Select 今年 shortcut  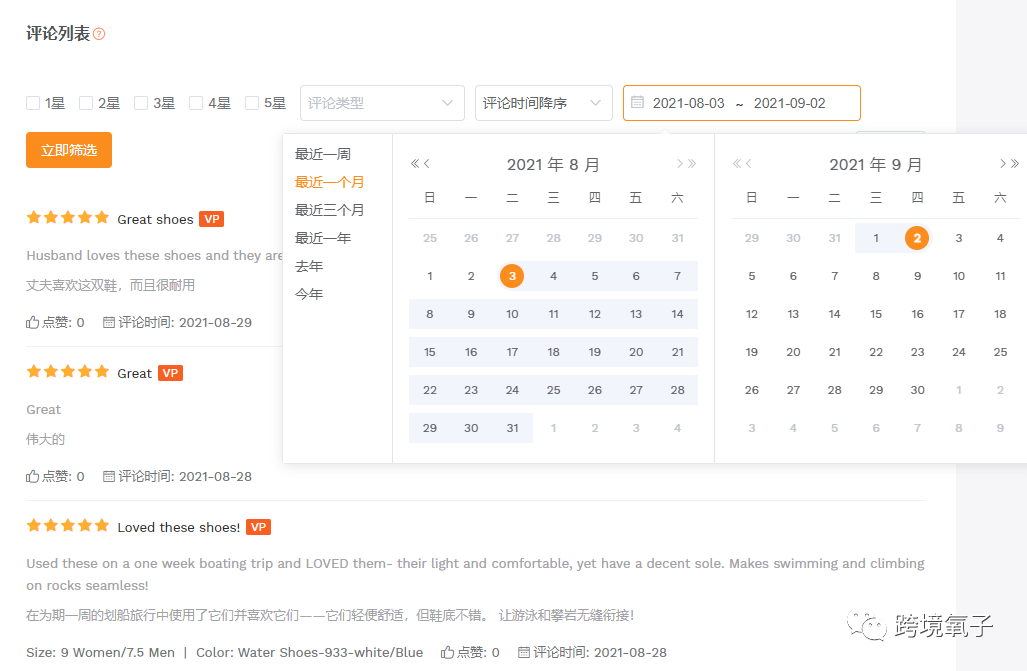pos(309,294)
